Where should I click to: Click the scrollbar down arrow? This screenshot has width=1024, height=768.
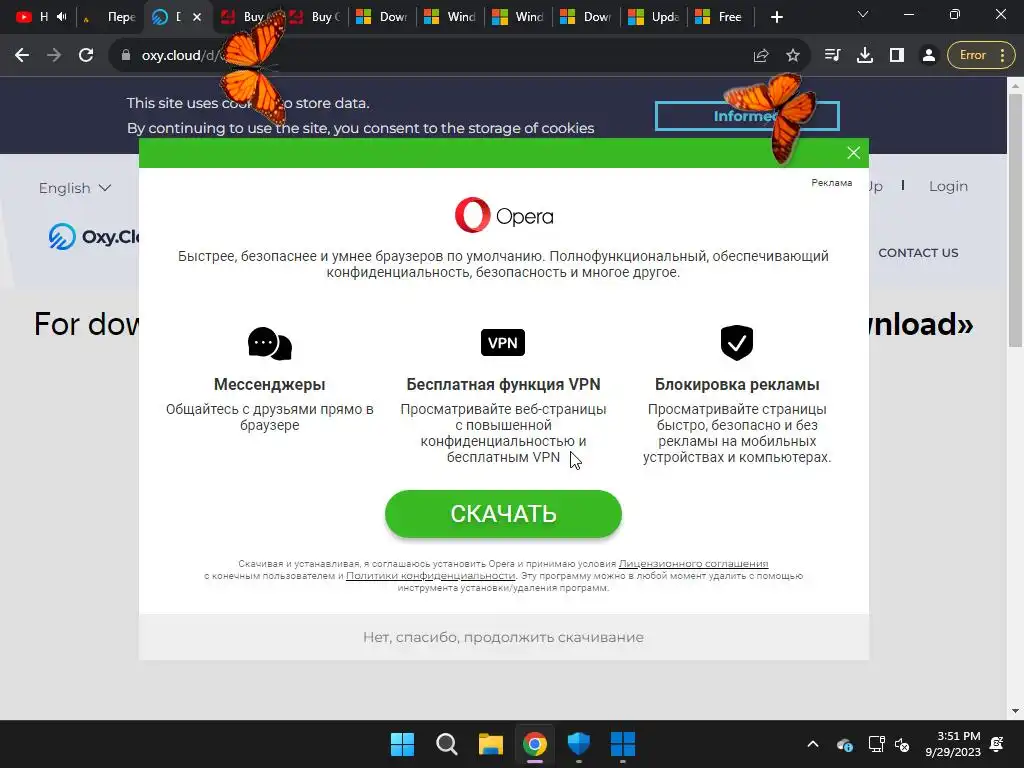click(1015, 711)
